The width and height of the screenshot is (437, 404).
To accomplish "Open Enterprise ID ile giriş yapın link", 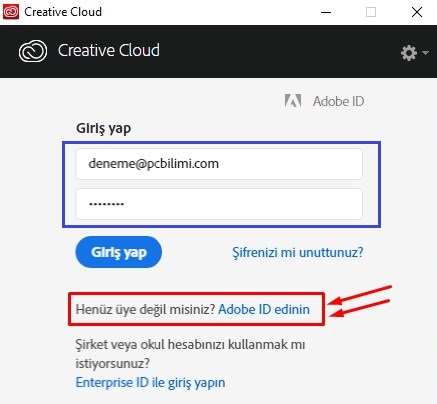I will [x=150, y=383].
